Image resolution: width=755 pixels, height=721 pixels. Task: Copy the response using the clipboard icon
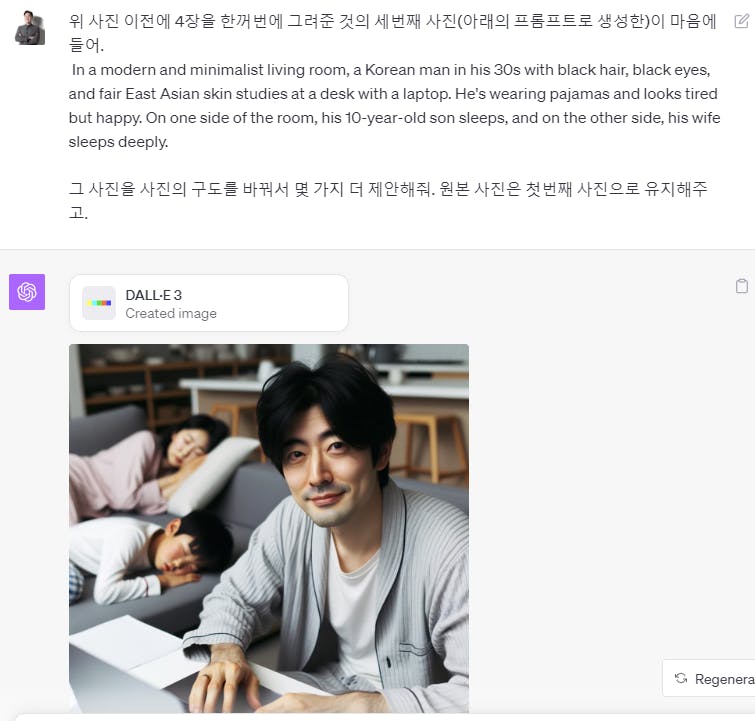(x=742, y=286)
